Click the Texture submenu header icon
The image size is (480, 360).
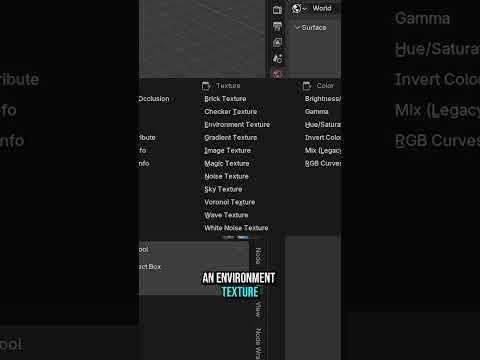coord(206,86)
